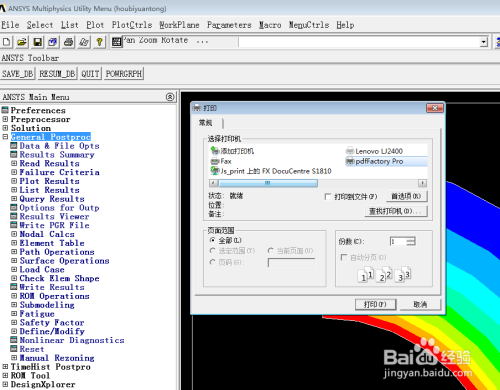Click the printer list scroll right arrow
Image resolution: width=500 pixels, height=390 pixels.
pyautogui.click(x=422, y=183)
